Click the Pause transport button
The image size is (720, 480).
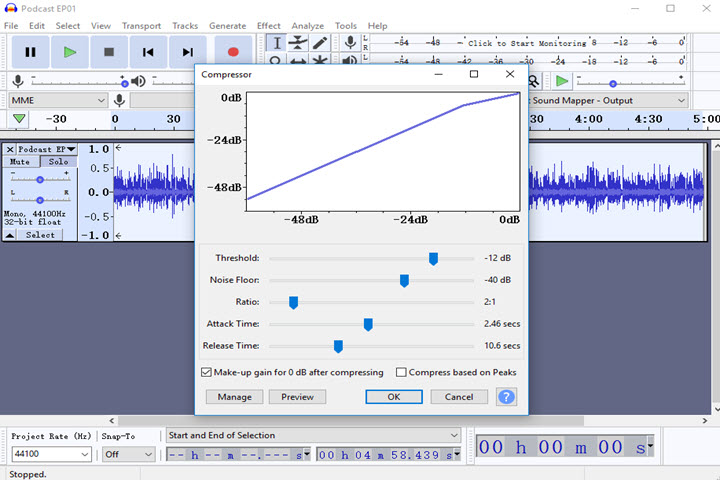(x=30, y=52)
